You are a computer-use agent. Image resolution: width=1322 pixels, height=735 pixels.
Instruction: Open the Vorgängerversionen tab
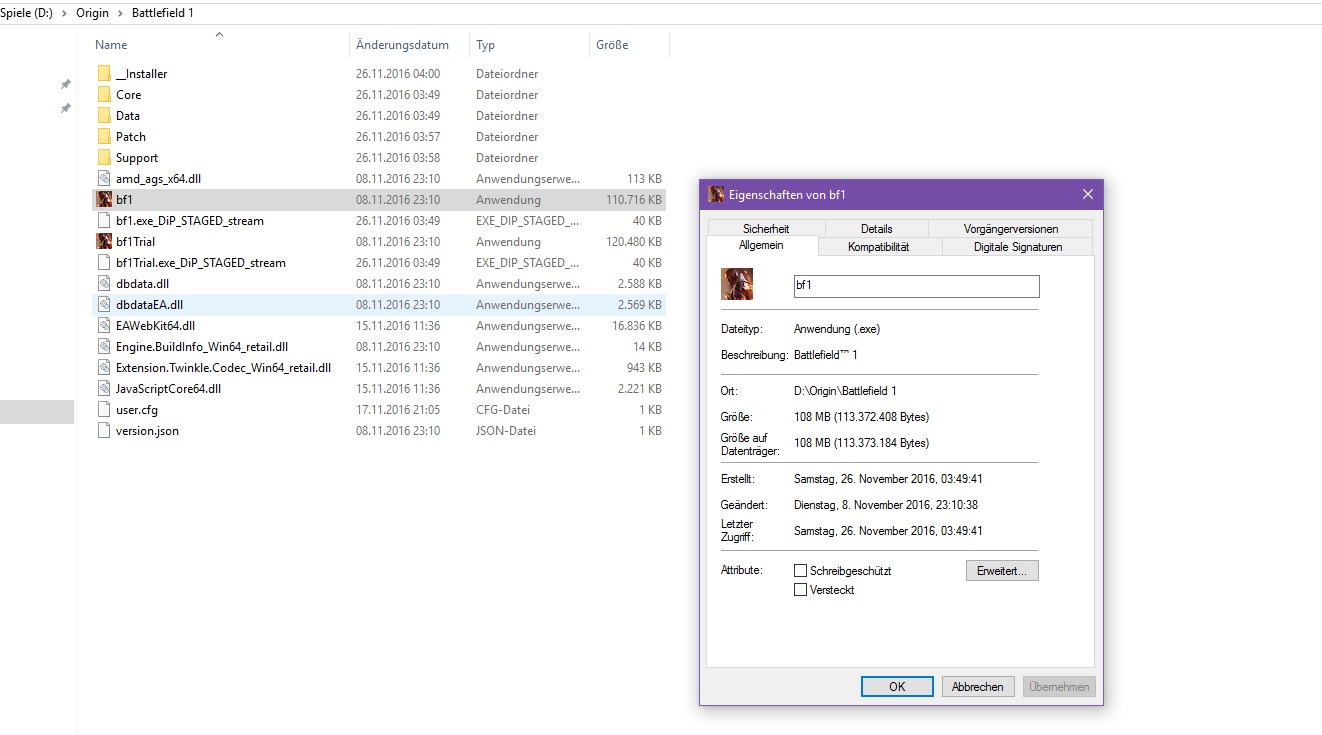(x=1011, y=229)
